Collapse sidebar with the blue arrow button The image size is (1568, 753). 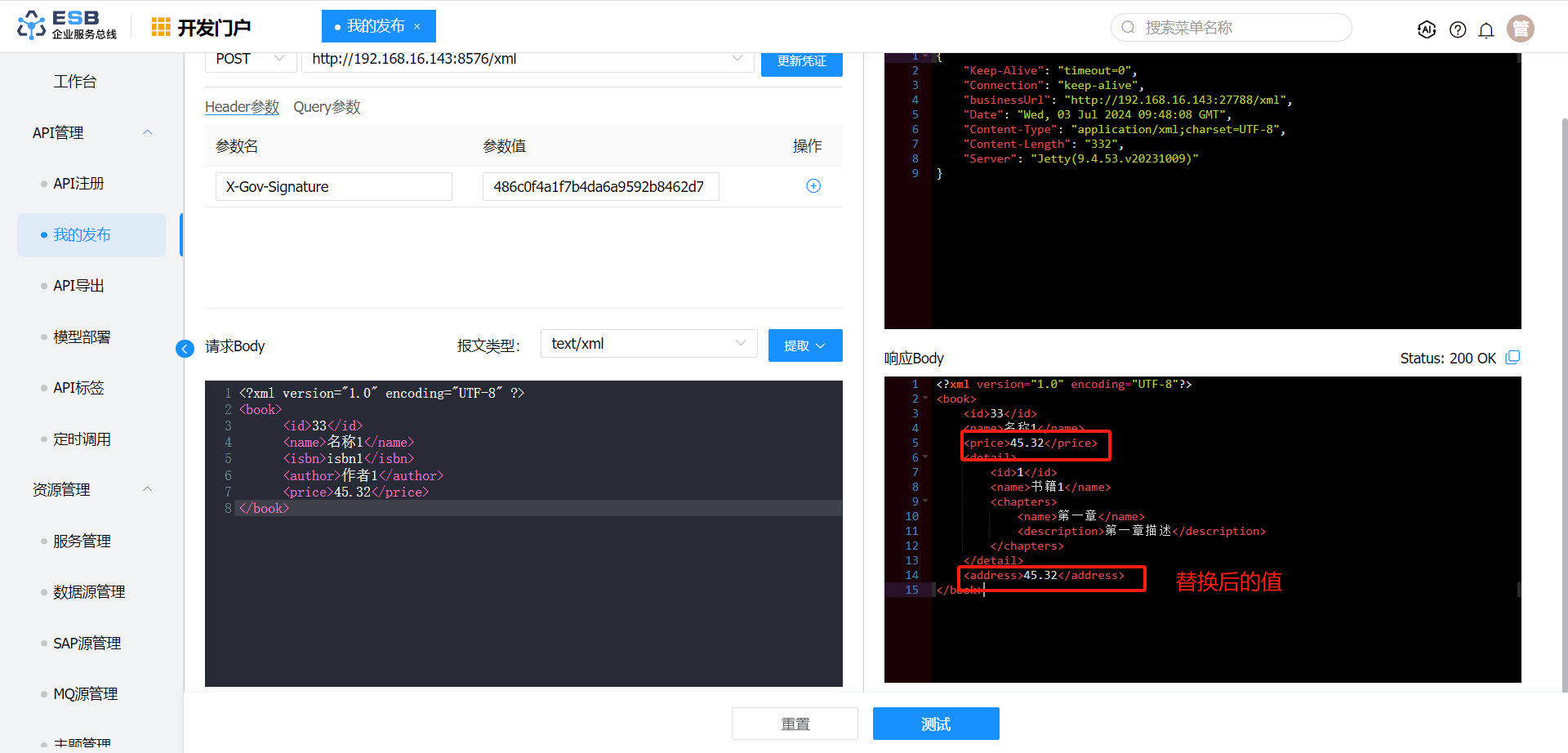[x=185, y=349]
